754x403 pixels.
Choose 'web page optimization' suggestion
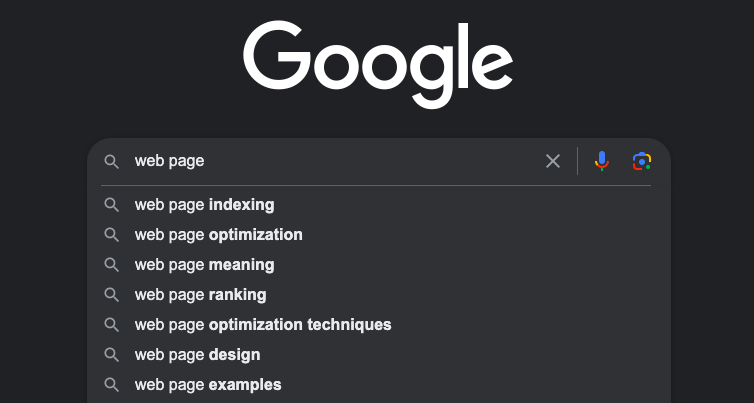point(218,235)
